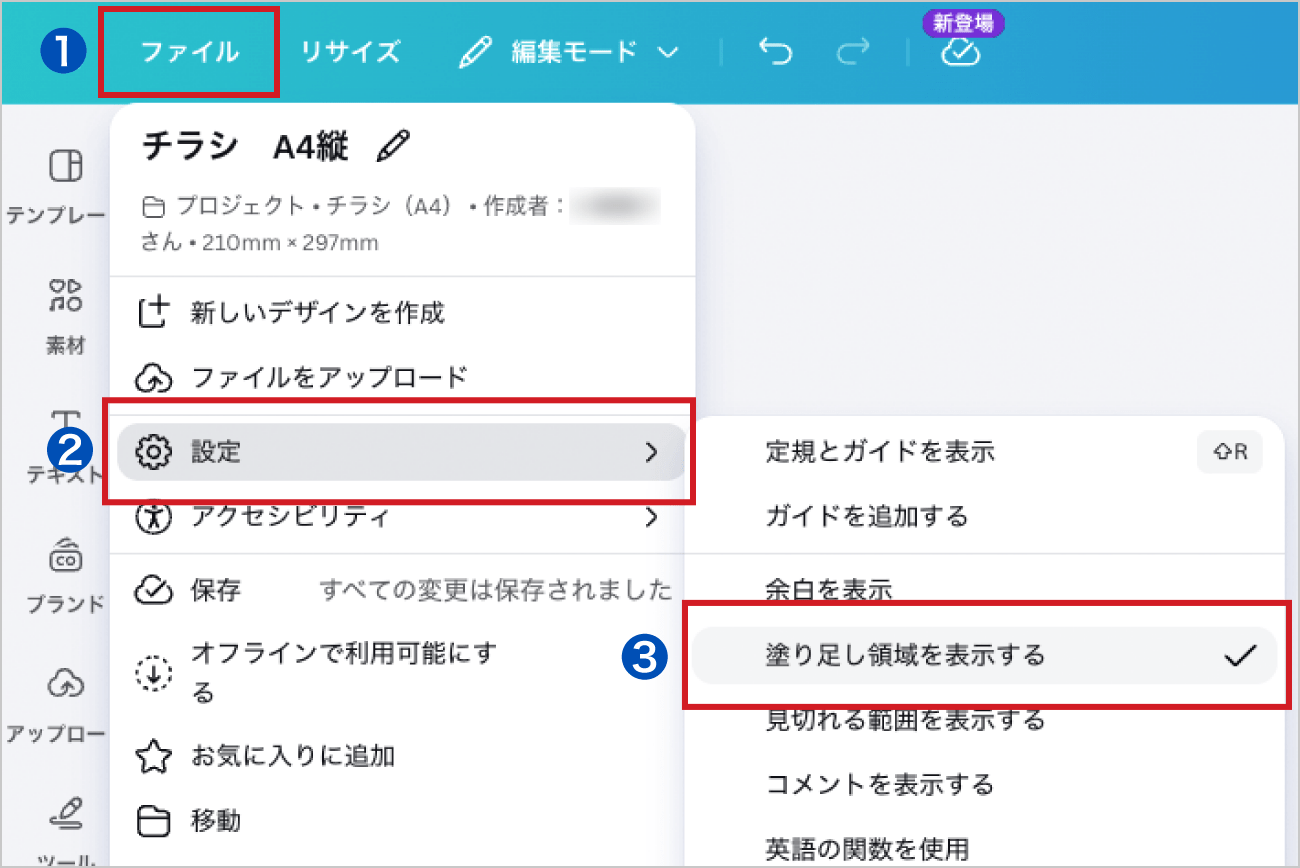Image resolution: width=1300 pixels, height=868 pixels.
Task: Click the チラシ A4縦 design title
Action: 245,147
